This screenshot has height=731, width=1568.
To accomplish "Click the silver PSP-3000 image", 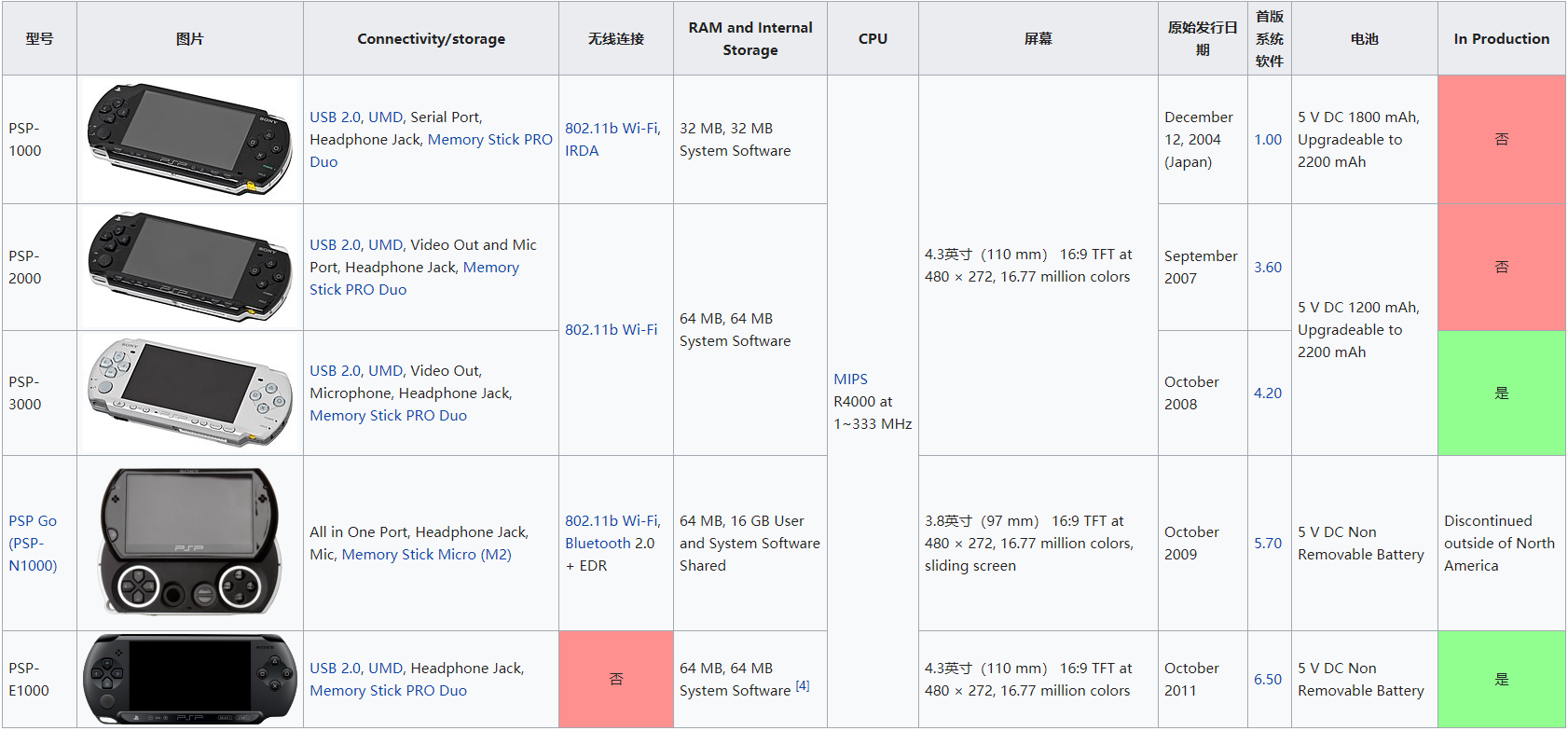I will click(x=189, y=393).
